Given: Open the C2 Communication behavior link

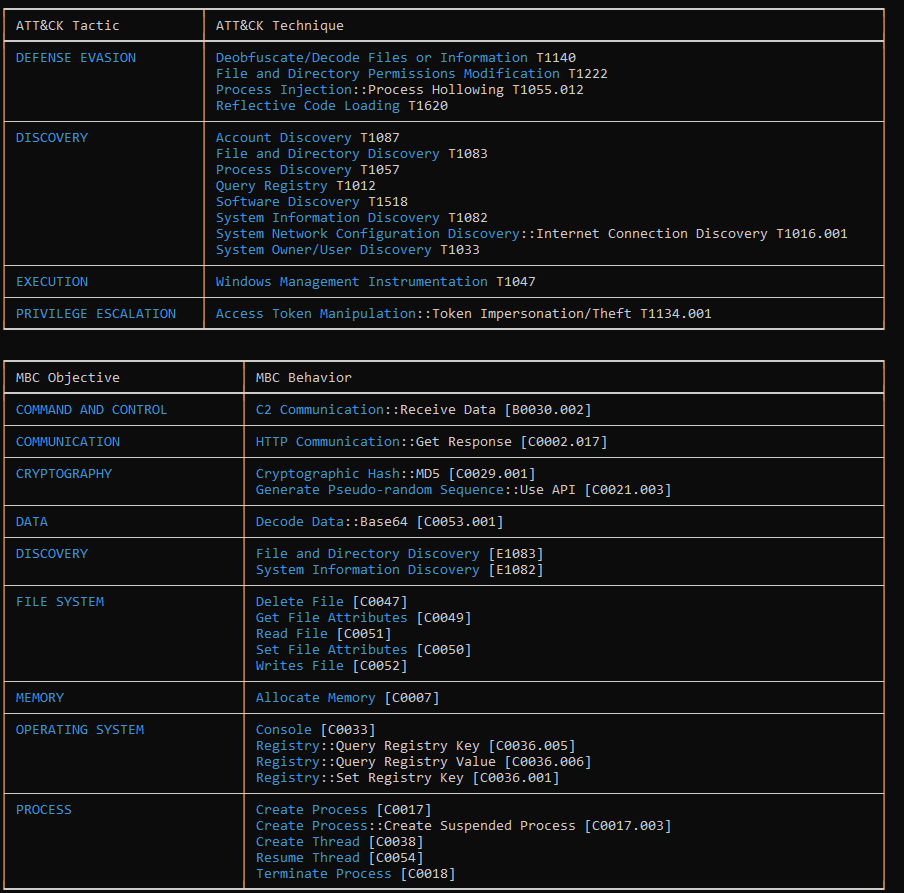Looking at the screenshot, I should 319,410.
